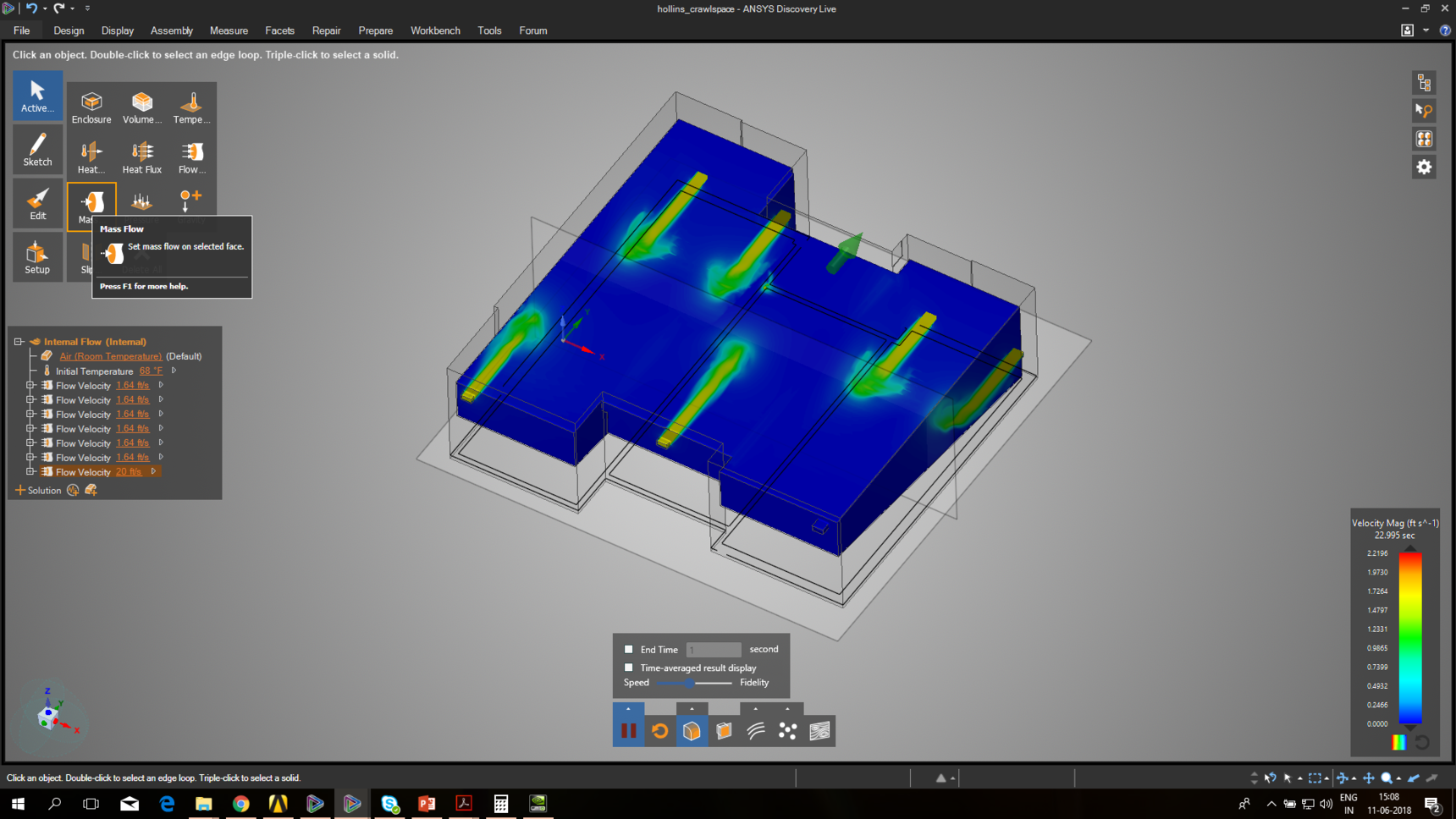Click the spin view tool in status bar

coord(1343,778)
